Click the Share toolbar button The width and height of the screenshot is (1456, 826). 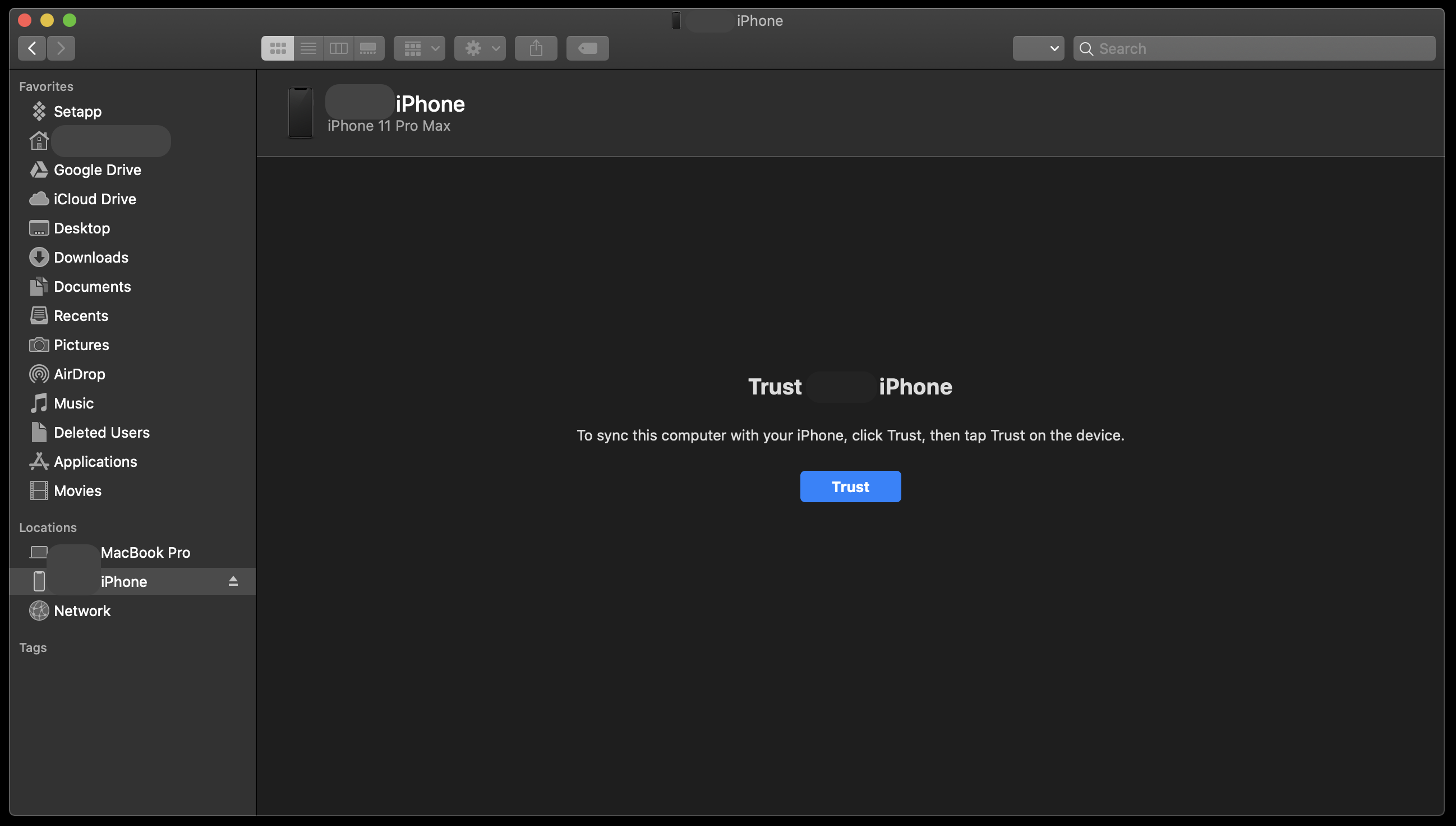[536, 48]
